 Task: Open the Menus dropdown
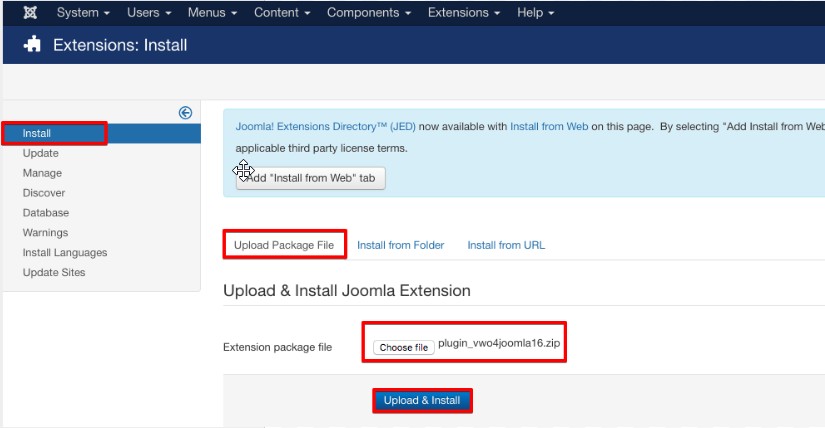coord(212,13)
